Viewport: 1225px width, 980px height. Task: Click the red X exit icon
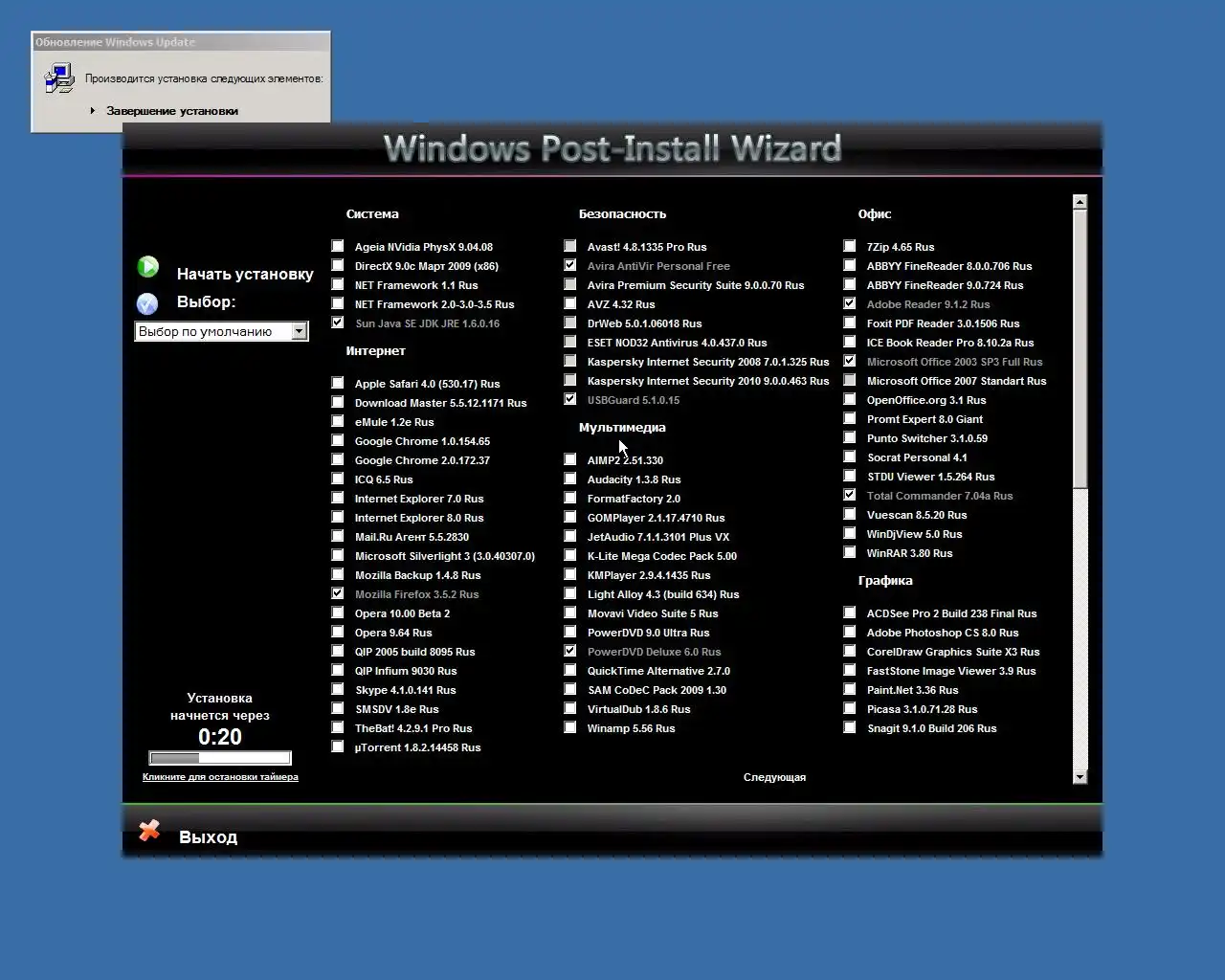pos(149,831)
